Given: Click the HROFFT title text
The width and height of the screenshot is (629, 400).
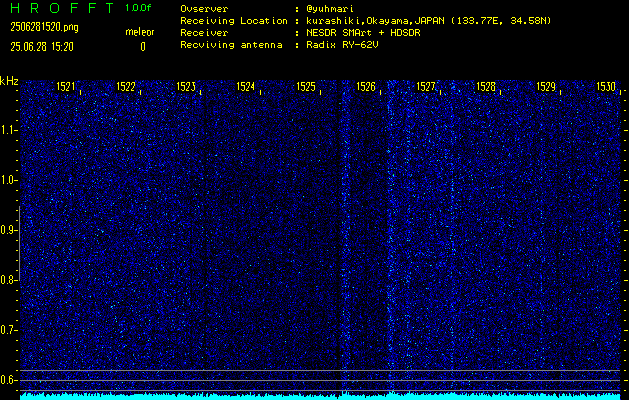Looking at the screenshot, I should 62,8.
